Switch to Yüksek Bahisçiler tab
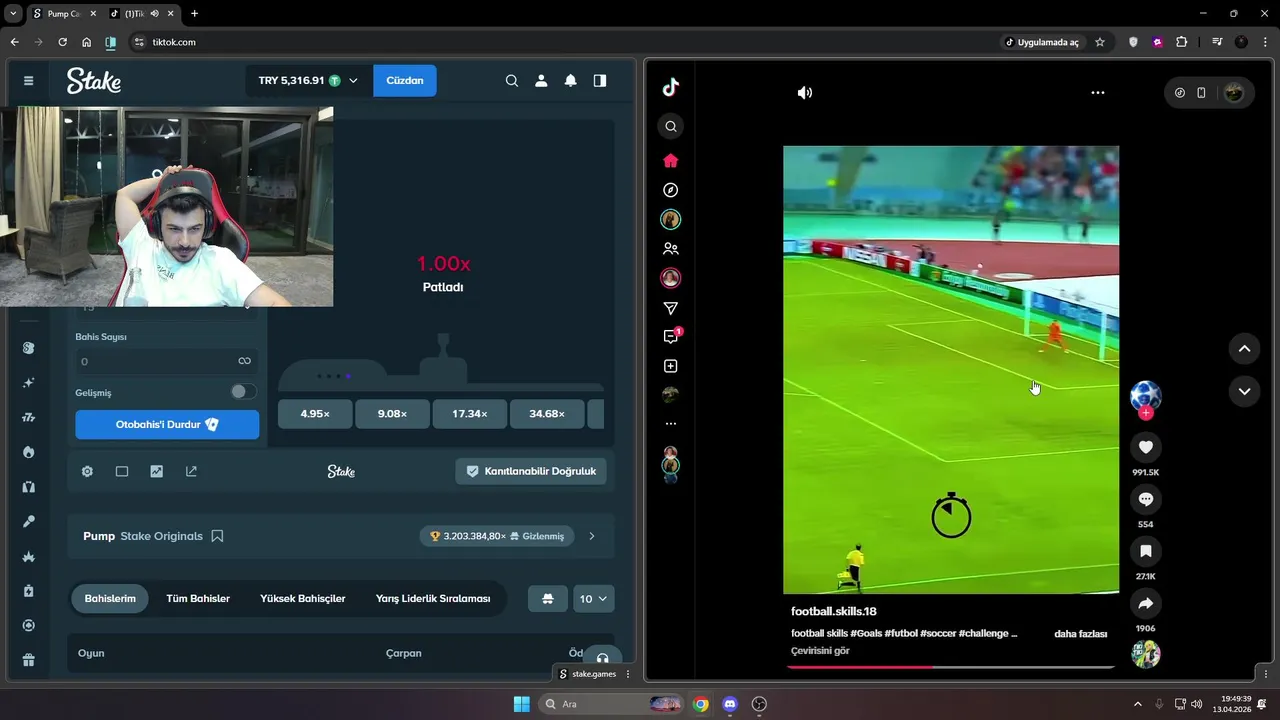Screen dimensions: 1280x720 click(303, 599)
